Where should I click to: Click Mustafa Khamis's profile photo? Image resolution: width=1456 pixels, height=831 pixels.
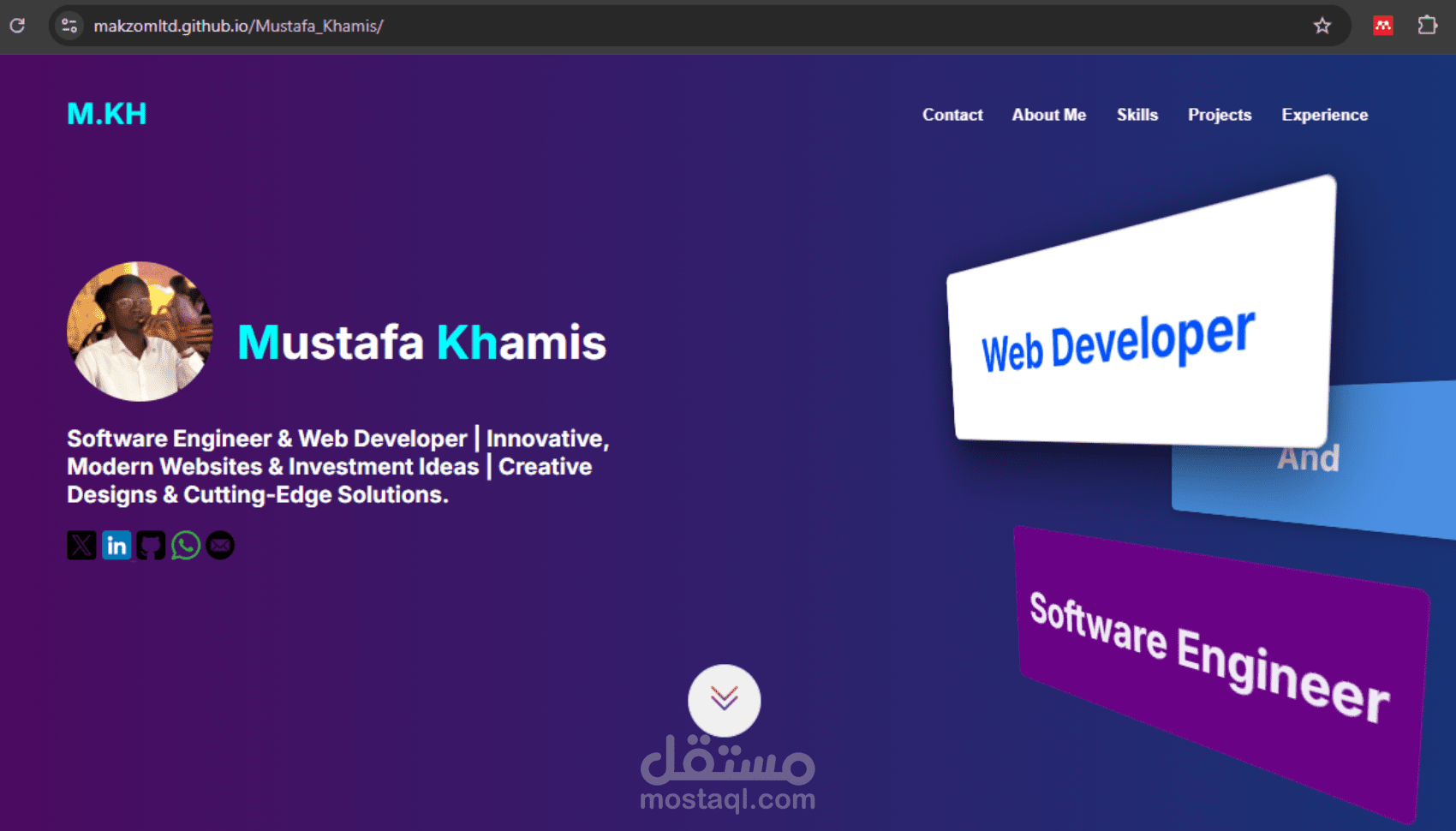(x=140, y=332)
